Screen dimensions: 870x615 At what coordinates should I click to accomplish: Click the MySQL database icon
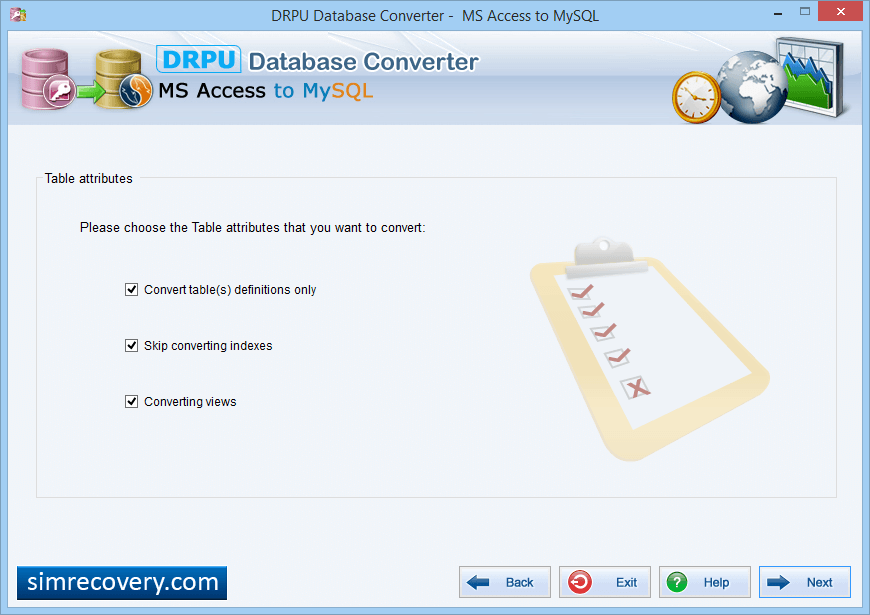coord(123,79)
